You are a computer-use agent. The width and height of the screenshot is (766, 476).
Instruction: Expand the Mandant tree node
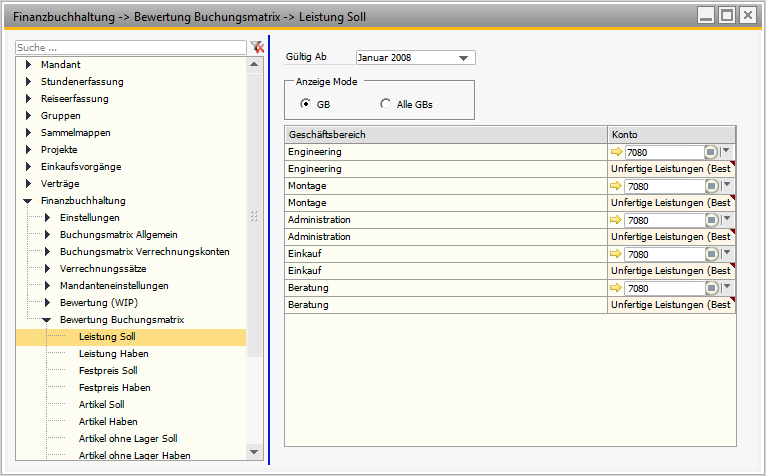coord(28,65)
